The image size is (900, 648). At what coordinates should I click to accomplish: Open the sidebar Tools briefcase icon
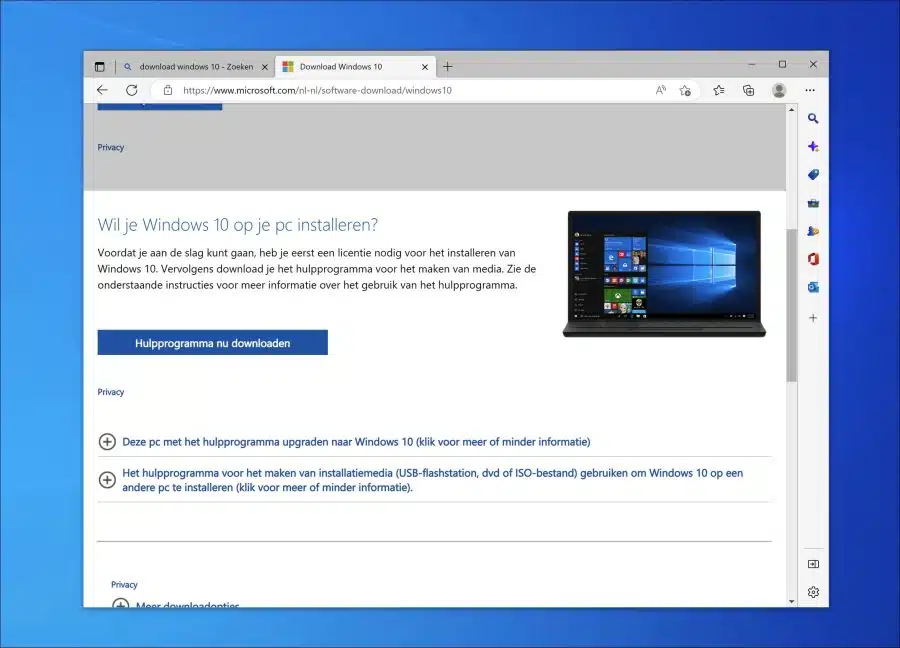(x=813, y=203)
